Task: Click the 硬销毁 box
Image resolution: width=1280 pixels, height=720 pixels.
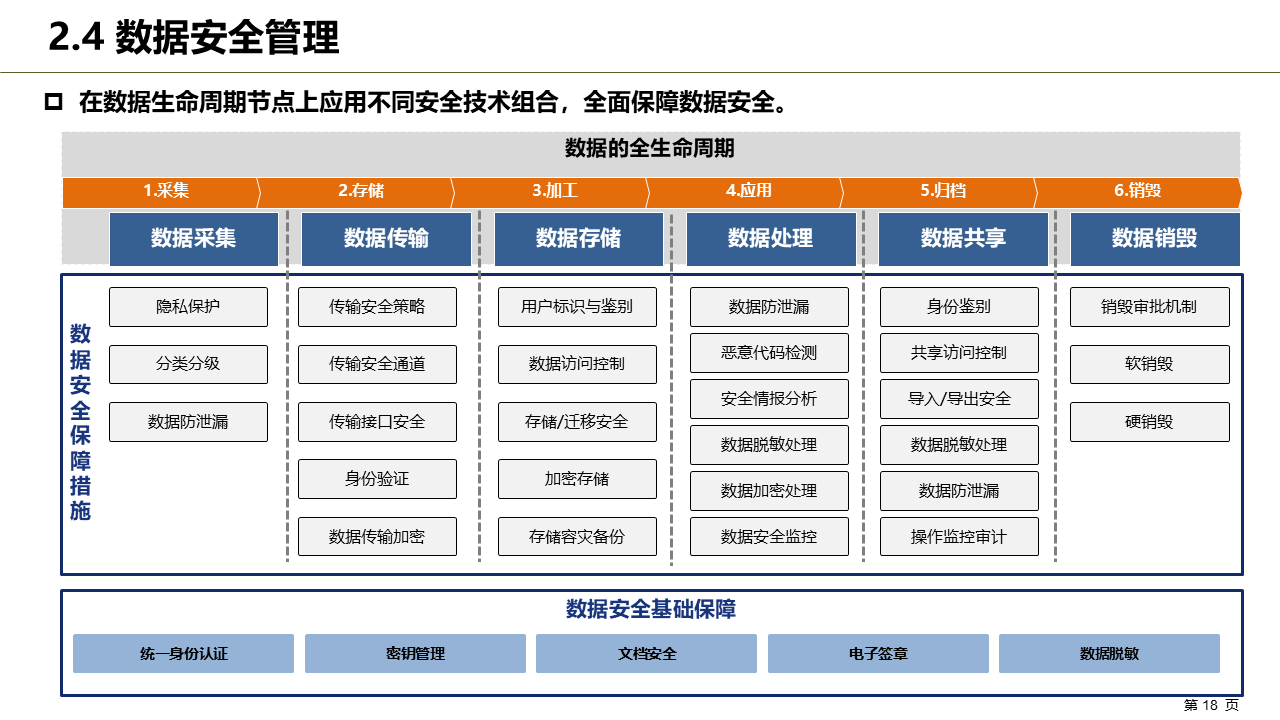Action: (x=1149, y=422)
